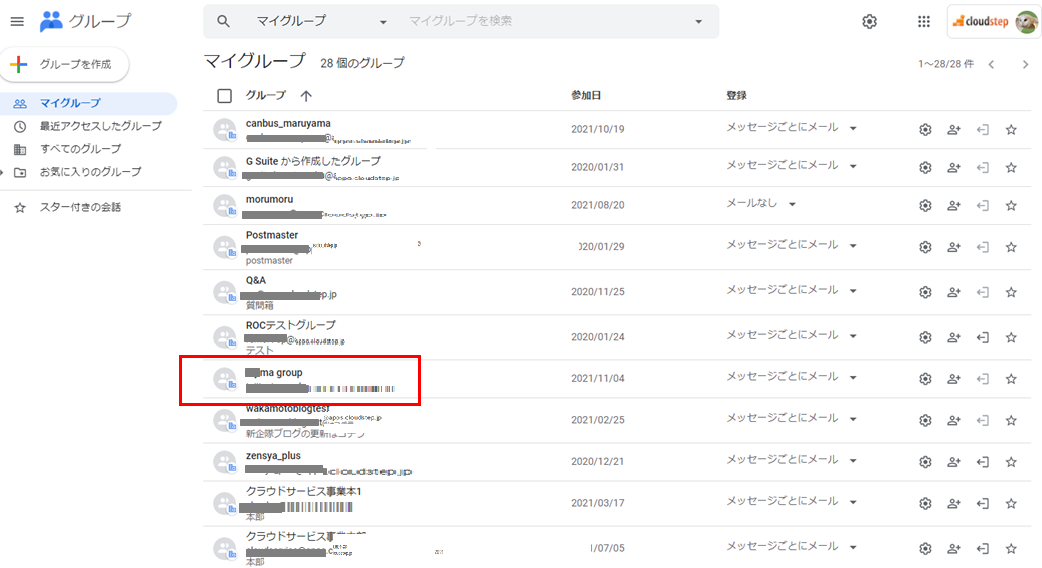Open settings for morumoru group
Viewport: 1042px width, 568px height.
click(925, 205)
